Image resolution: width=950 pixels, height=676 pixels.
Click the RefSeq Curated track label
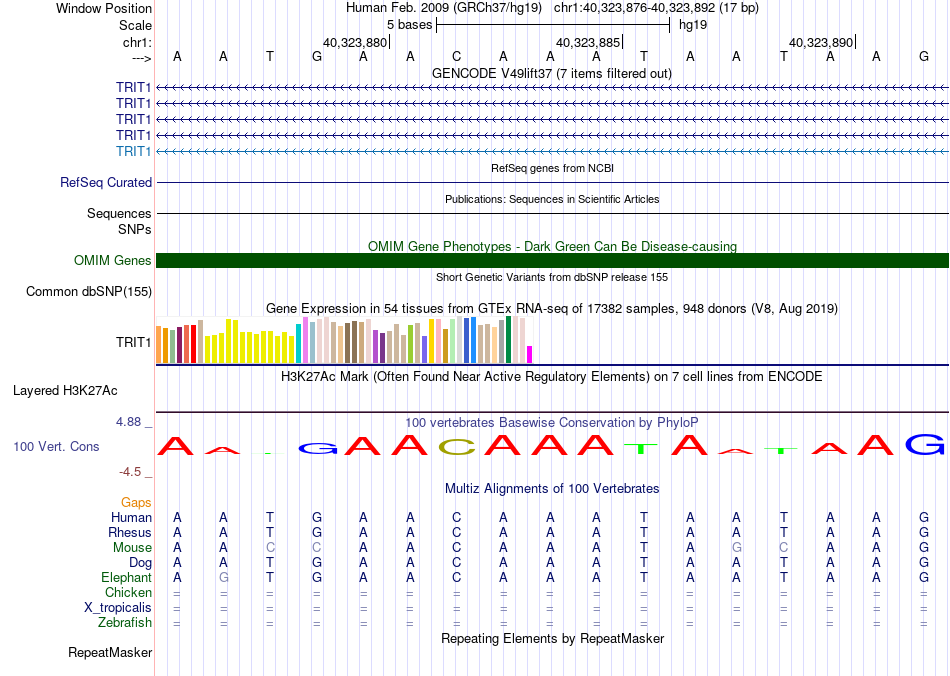106,182
